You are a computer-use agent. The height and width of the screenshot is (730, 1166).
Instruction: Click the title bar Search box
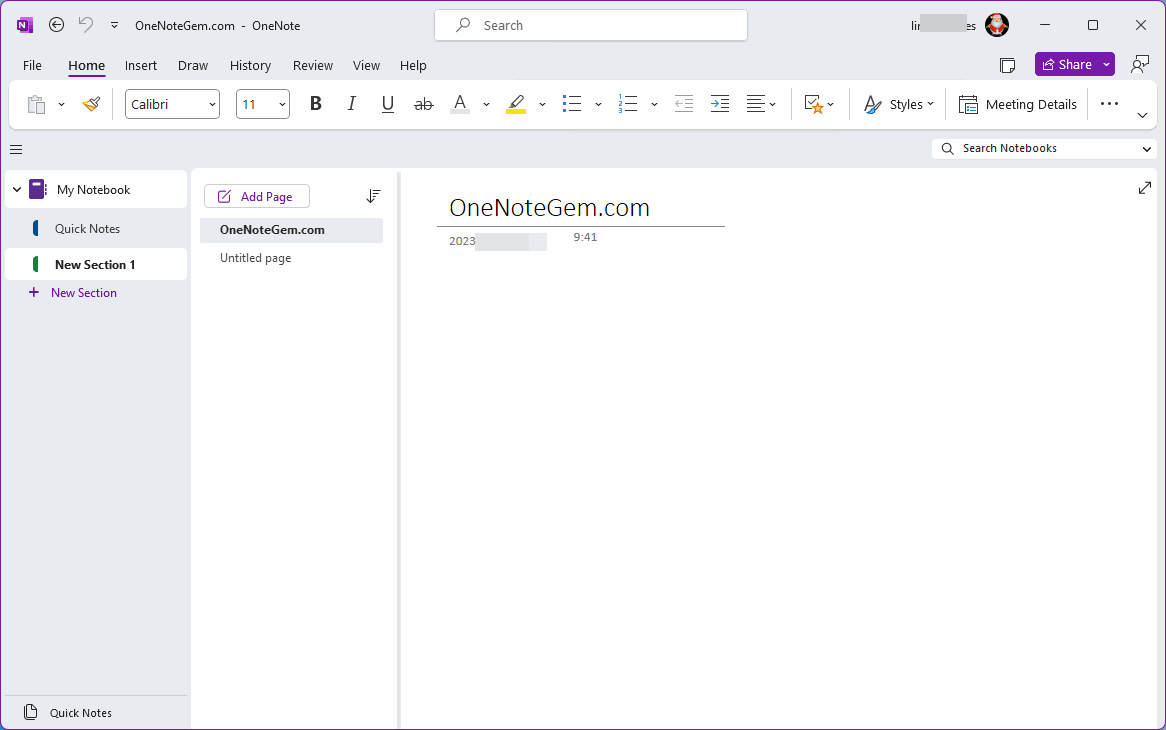591,25
